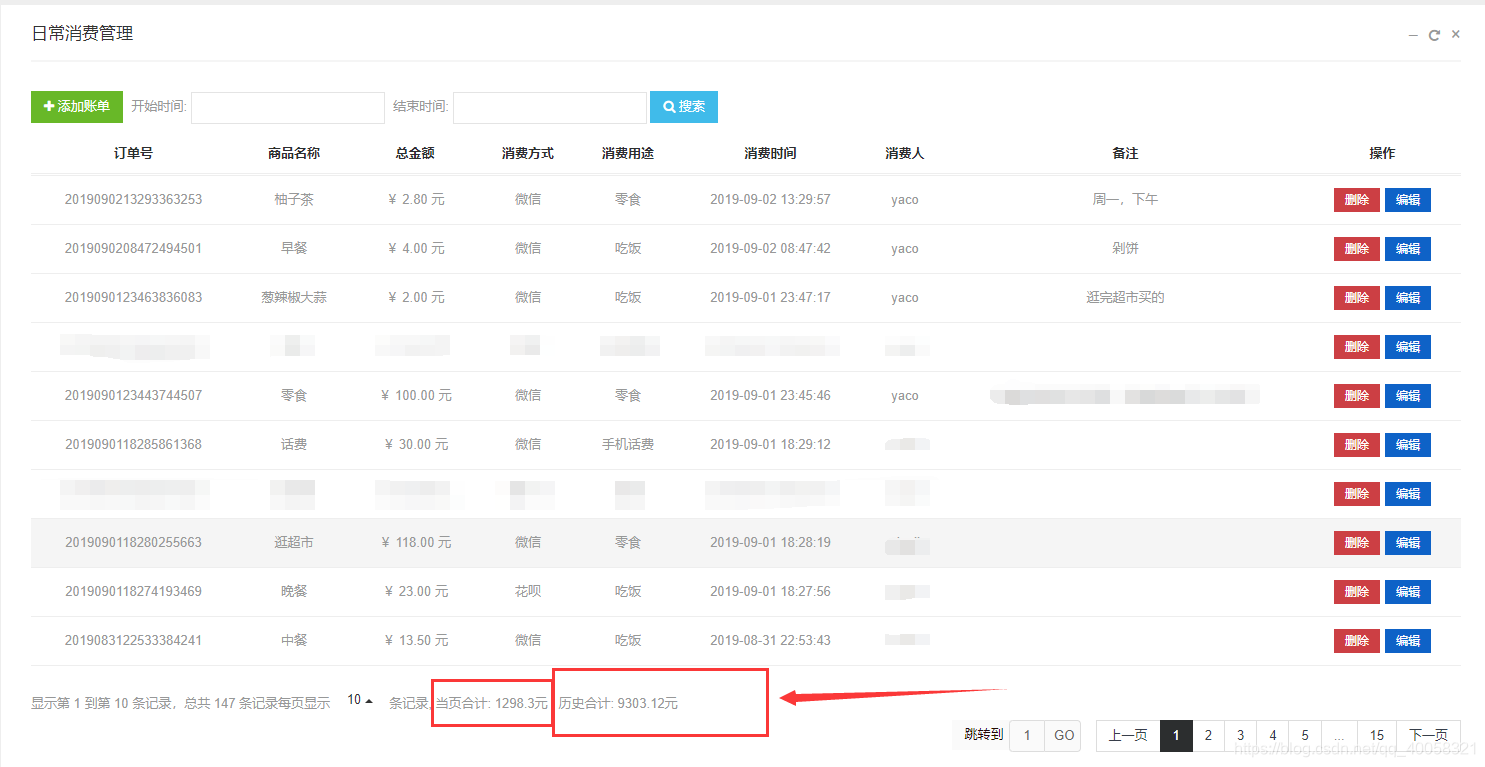Click order number 2019090213293363253
The height and width of the screenshot is (767, 1485).
point(133,199)
